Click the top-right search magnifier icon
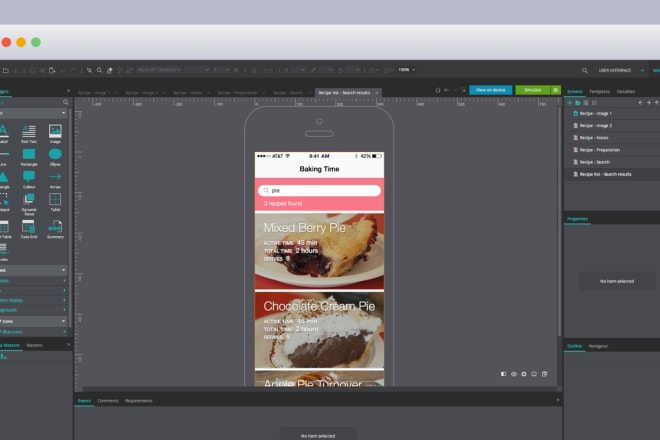 (585, 70)
